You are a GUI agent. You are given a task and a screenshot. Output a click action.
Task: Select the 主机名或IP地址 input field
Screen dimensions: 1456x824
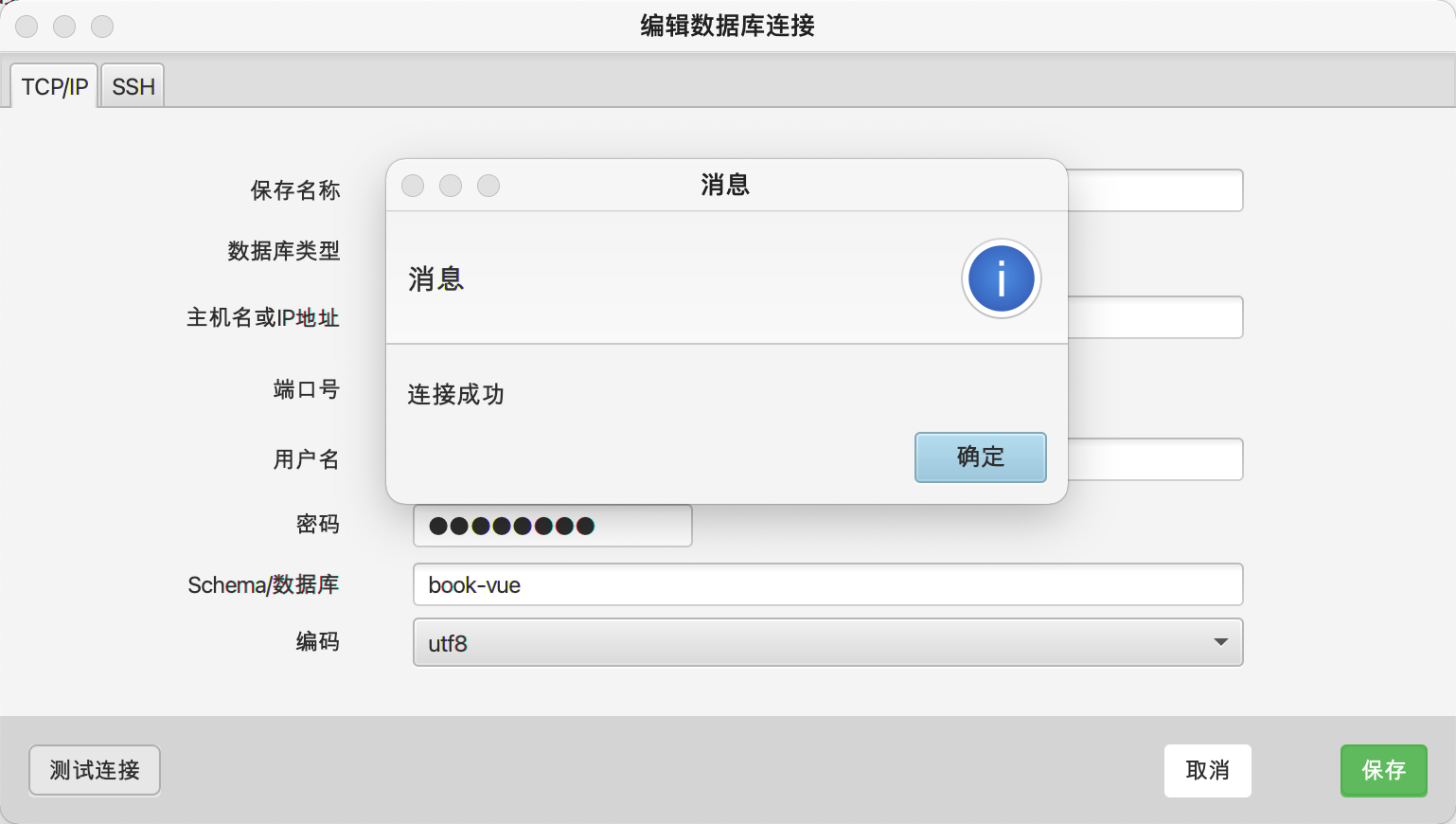coord(1155,317)
